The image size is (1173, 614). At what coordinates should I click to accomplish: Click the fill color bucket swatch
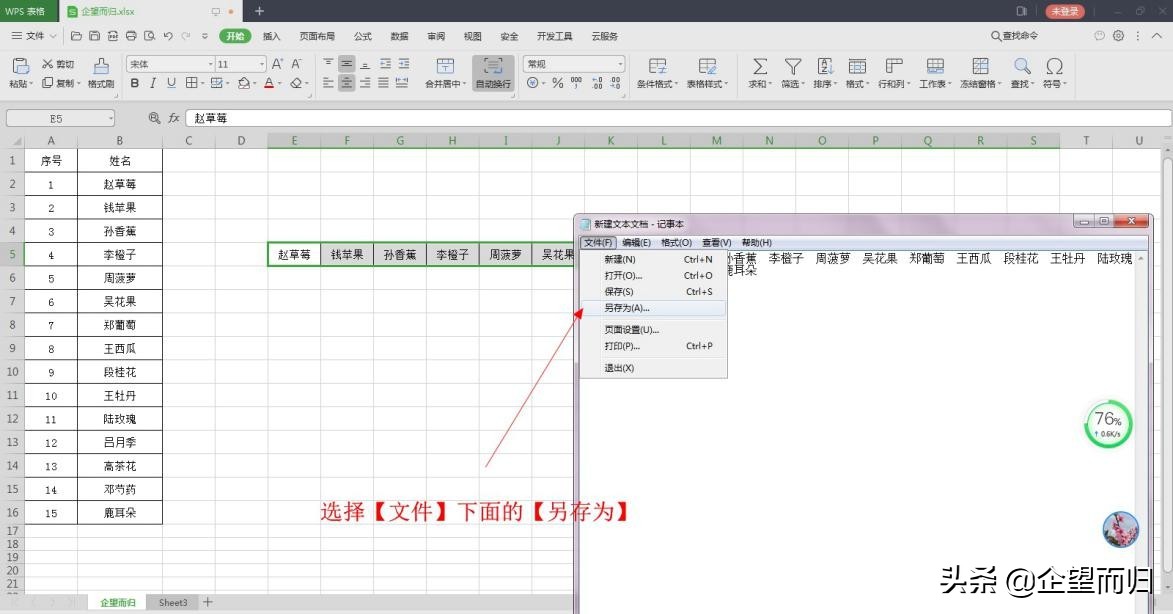coord(243,83)
